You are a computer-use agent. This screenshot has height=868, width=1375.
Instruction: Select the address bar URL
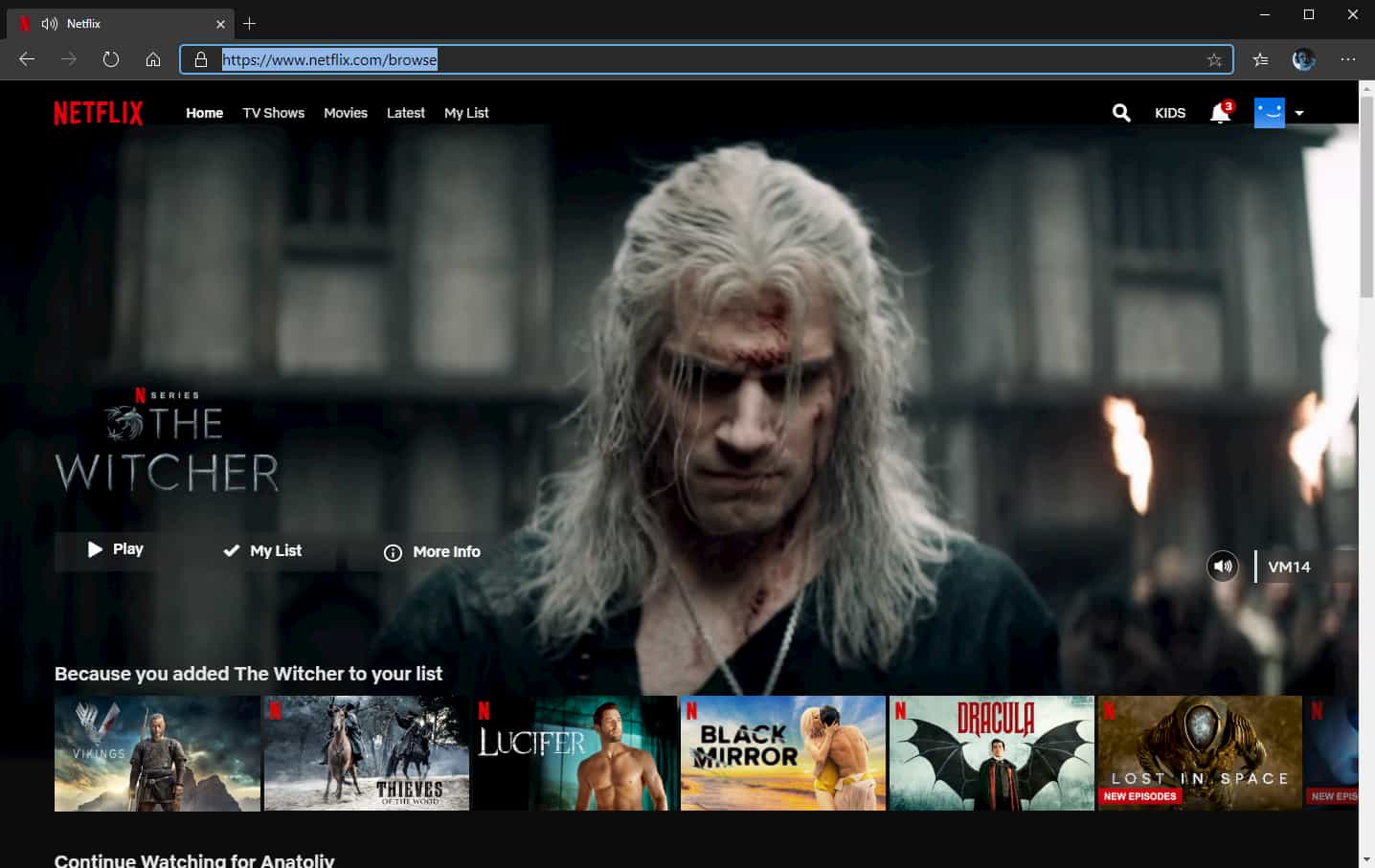pyautogui.click(x=329, y=59)
